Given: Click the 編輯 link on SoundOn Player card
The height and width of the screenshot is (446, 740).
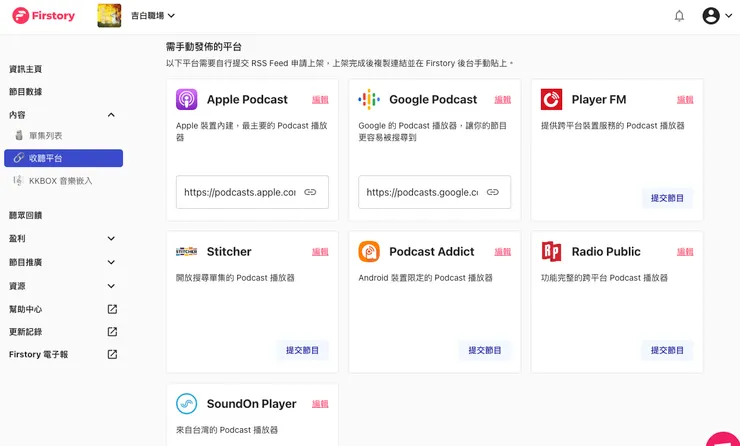Looking at the screenshot, I should pos(320,404).
